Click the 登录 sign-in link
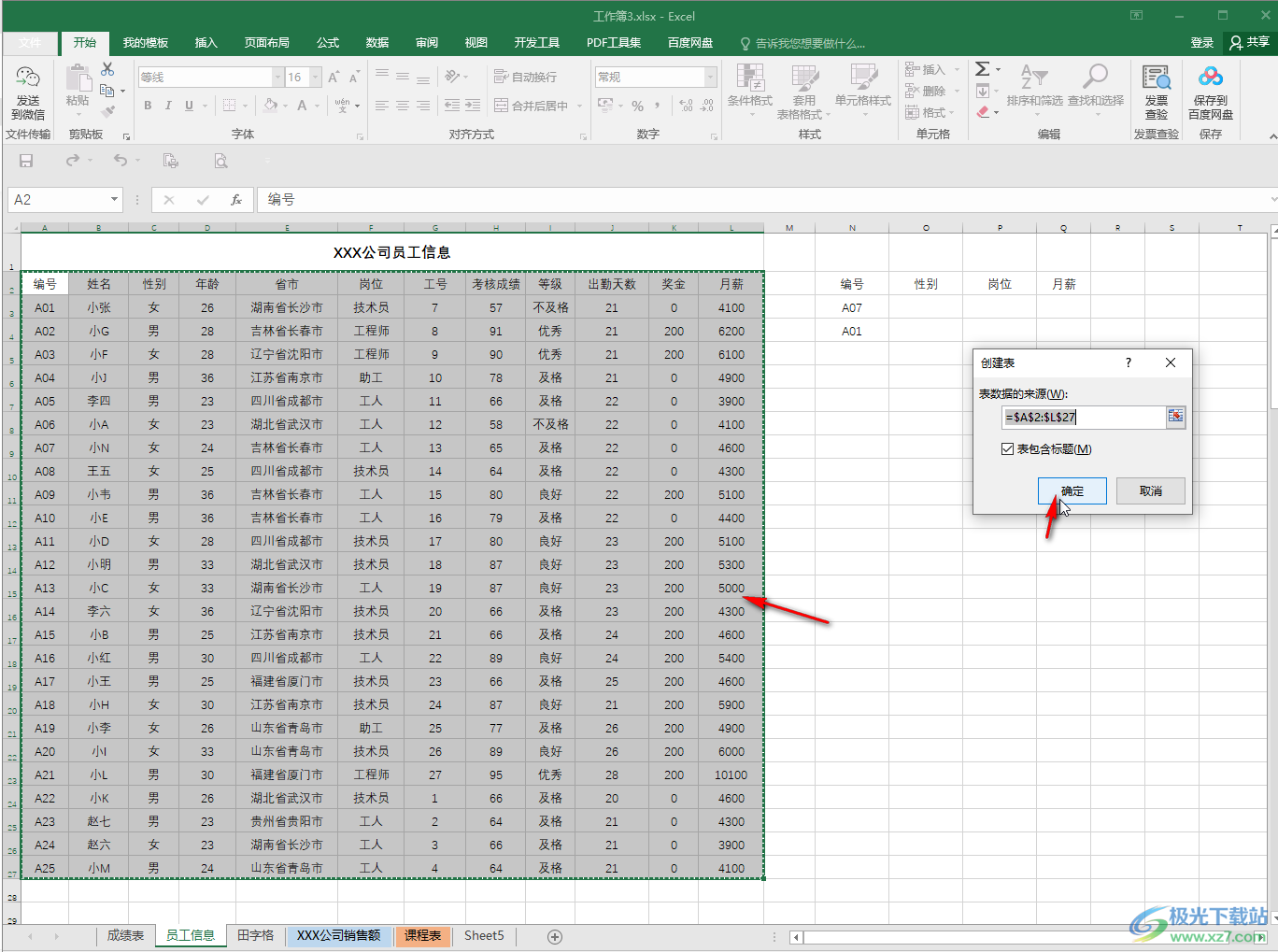 (1202, 43)
